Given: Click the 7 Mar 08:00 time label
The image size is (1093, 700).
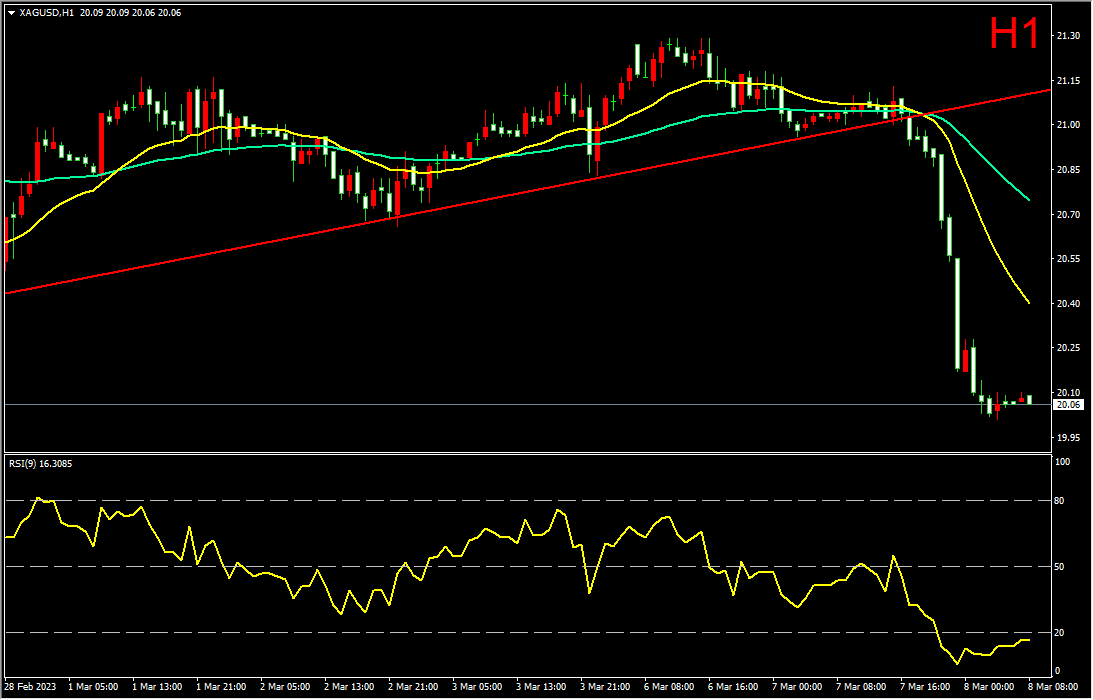Looking at the screenshot, I should 862,687.
